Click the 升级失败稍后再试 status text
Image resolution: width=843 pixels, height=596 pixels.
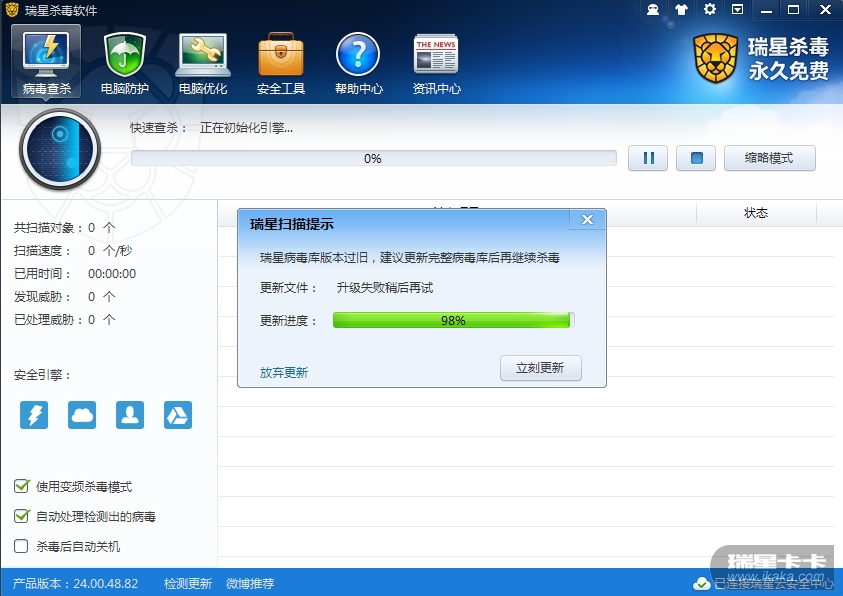point(385,288)
